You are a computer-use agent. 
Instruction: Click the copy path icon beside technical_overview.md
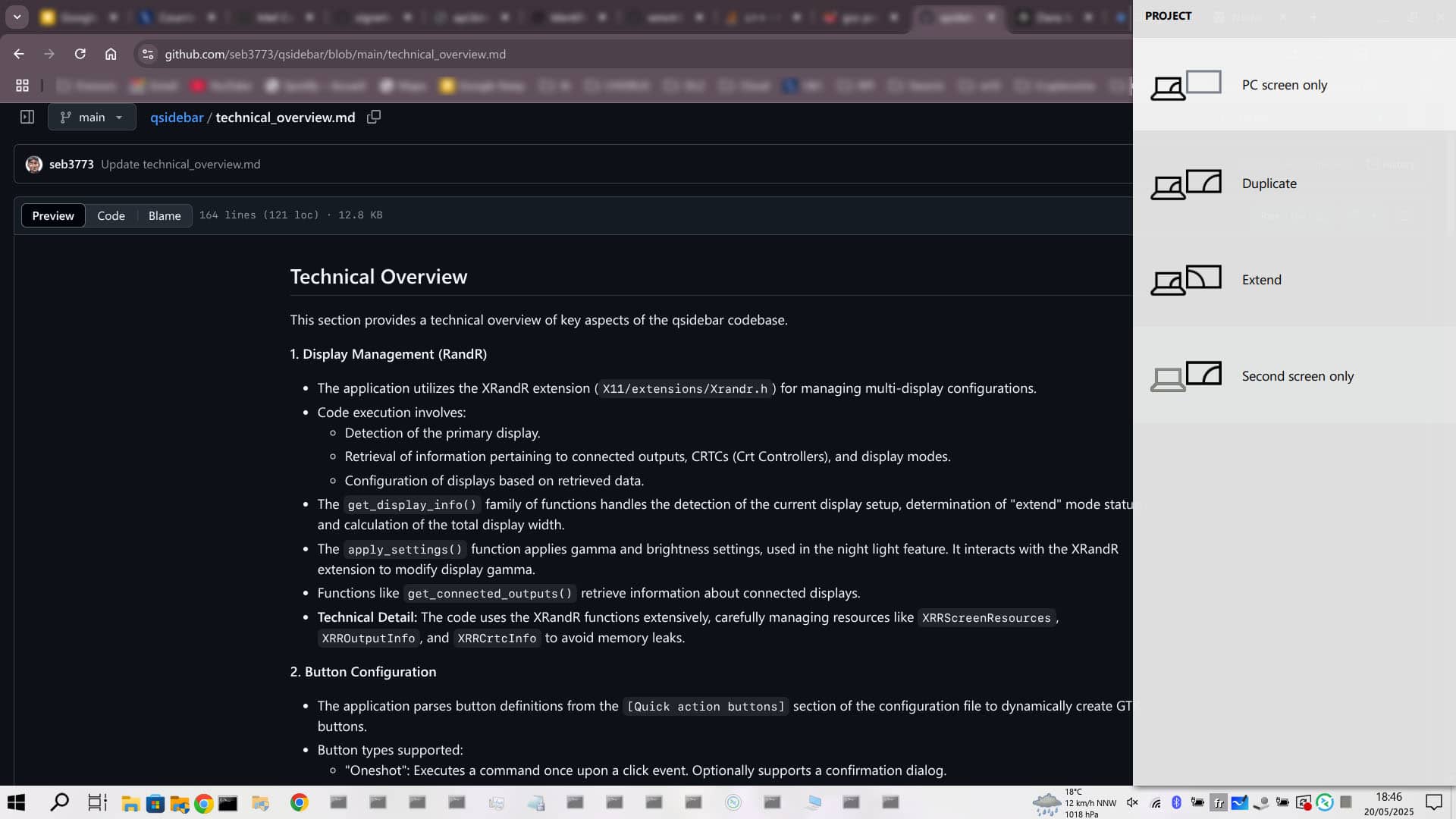coord(373,117)
